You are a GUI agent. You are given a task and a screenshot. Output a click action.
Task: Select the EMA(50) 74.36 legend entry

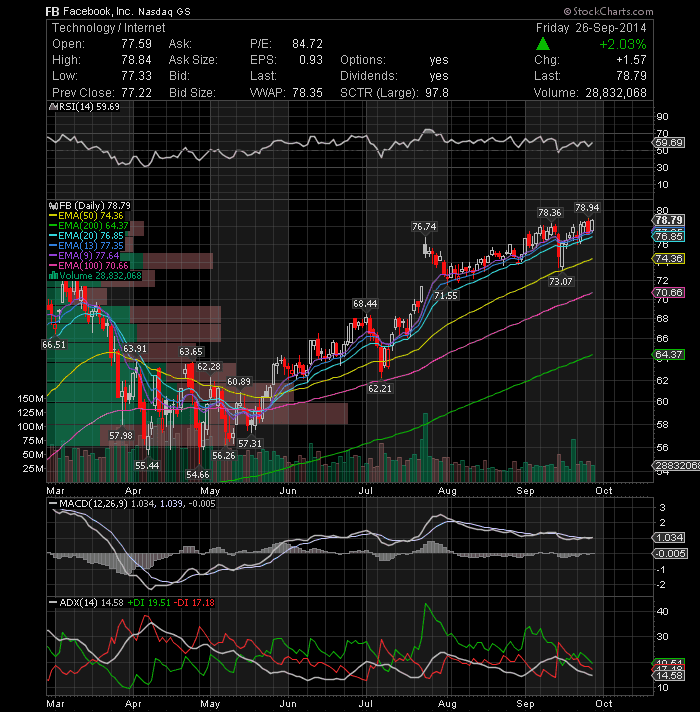(x=86, y=216)
